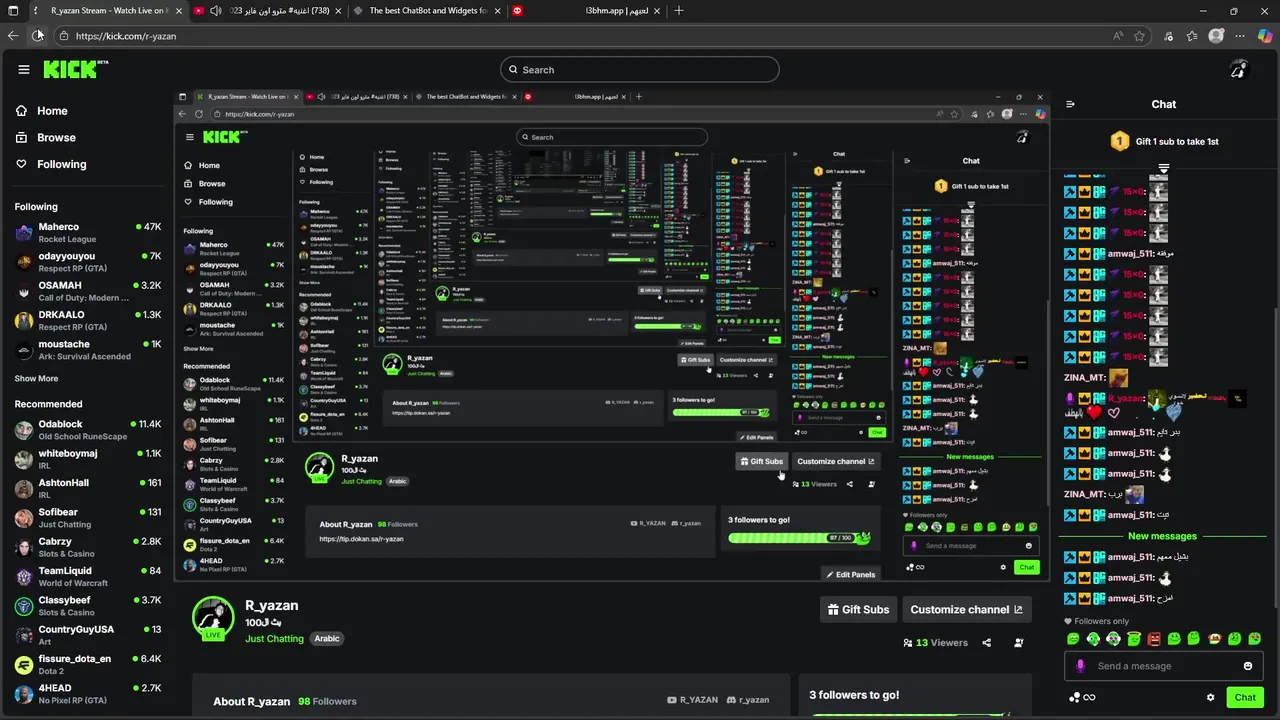Open Cabrzy channel row in Recommended
Image resolution: width=1280 pixels, height=720 pixels.
(88, 547)
